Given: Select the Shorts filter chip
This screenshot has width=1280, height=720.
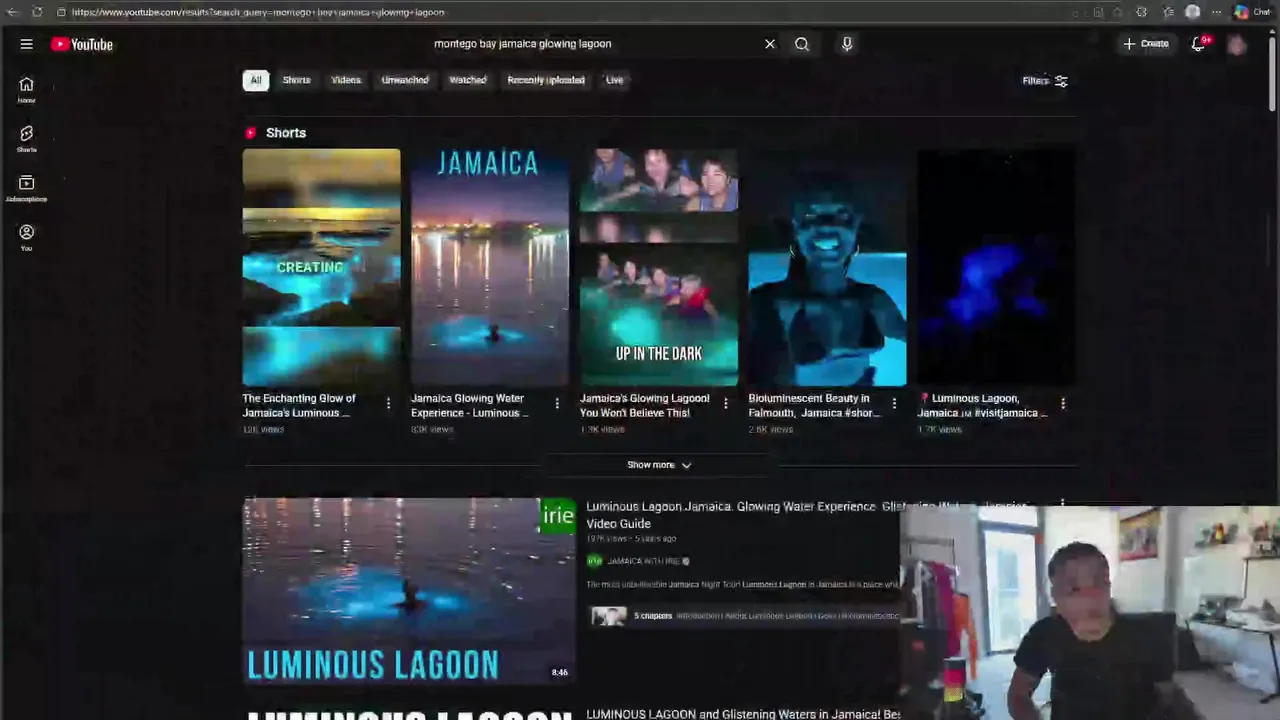Looking at the screenshot, I should pos(296,80).
